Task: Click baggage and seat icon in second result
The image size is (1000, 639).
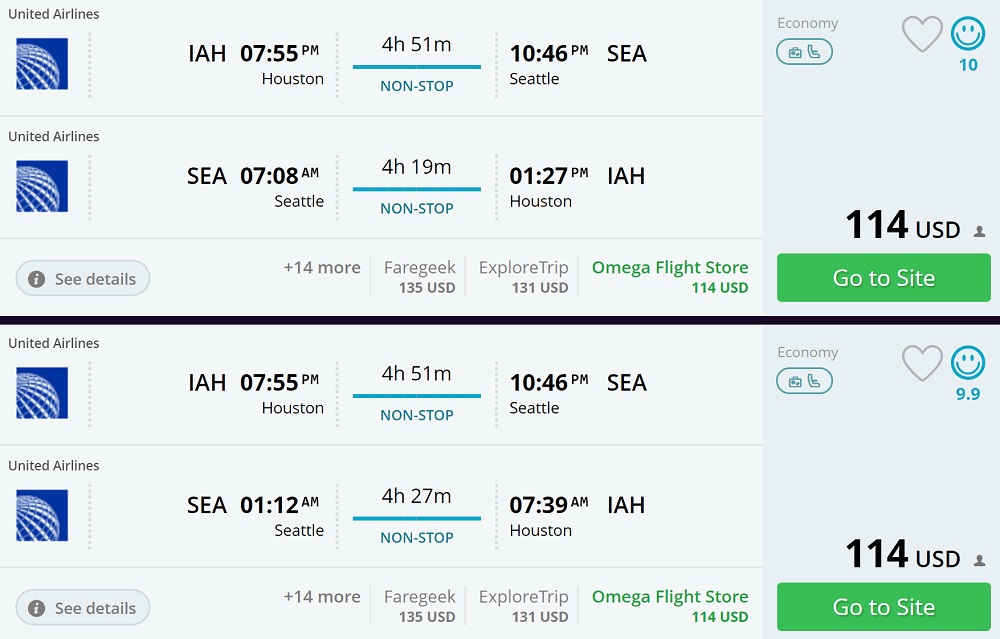Action: click(x=804, y=381)
